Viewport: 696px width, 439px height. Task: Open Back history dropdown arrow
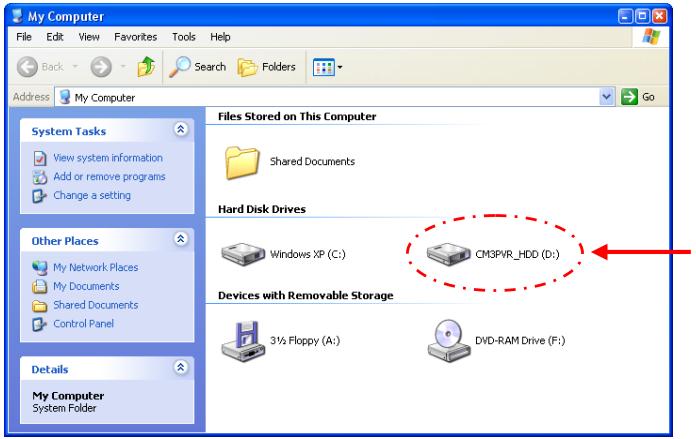point(75,67)
